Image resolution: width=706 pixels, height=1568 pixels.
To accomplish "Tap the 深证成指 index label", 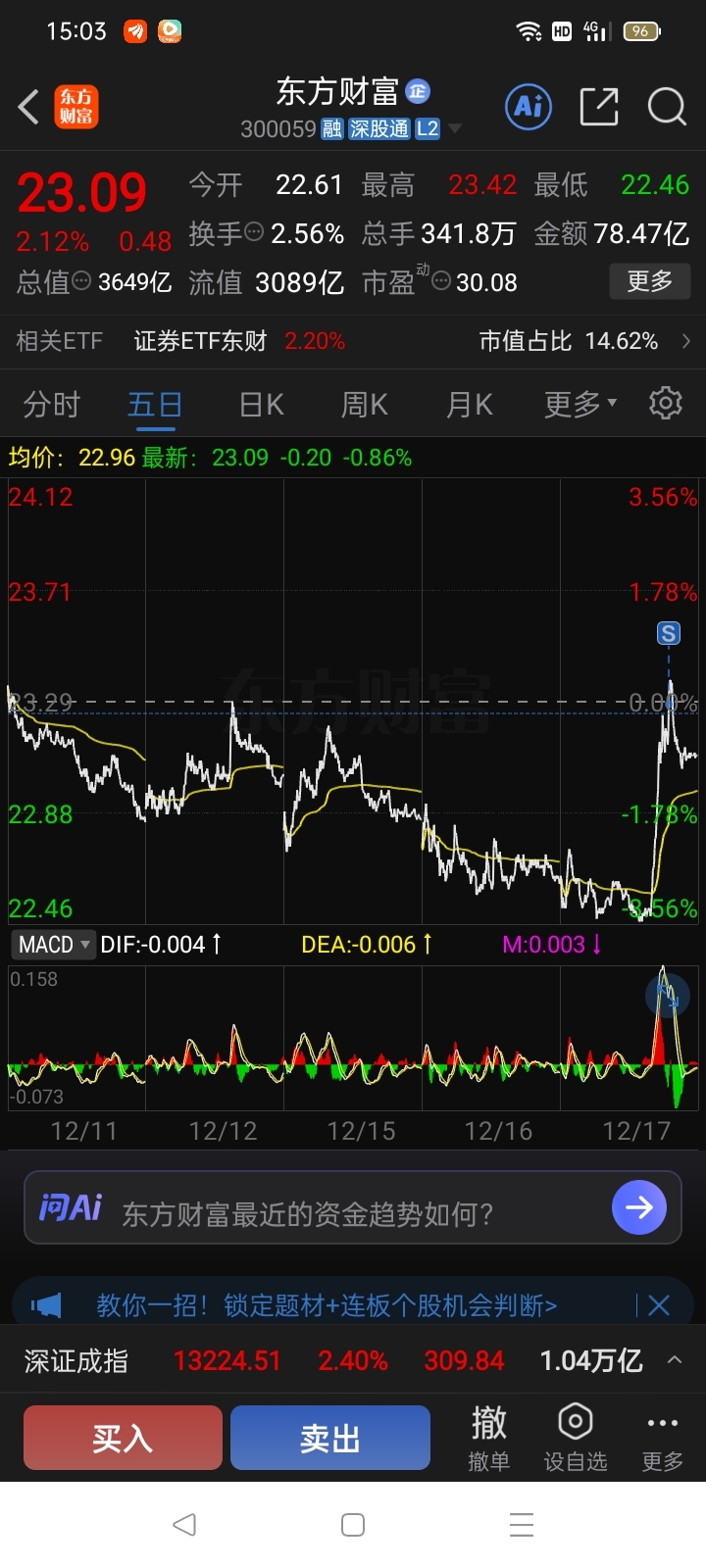I will [76, 1360].
